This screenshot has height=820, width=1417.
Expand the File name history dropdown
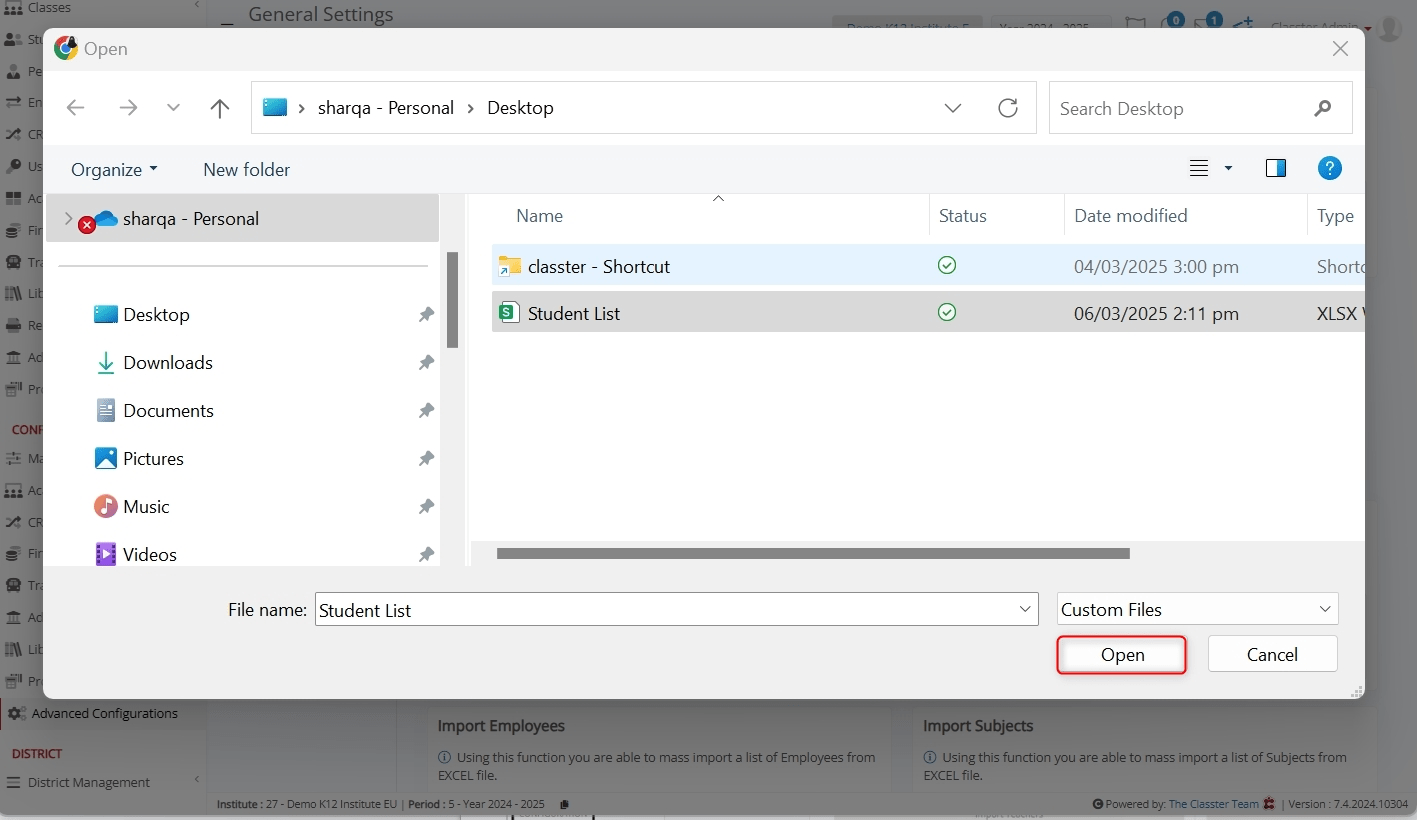(x=1025, y=609)
